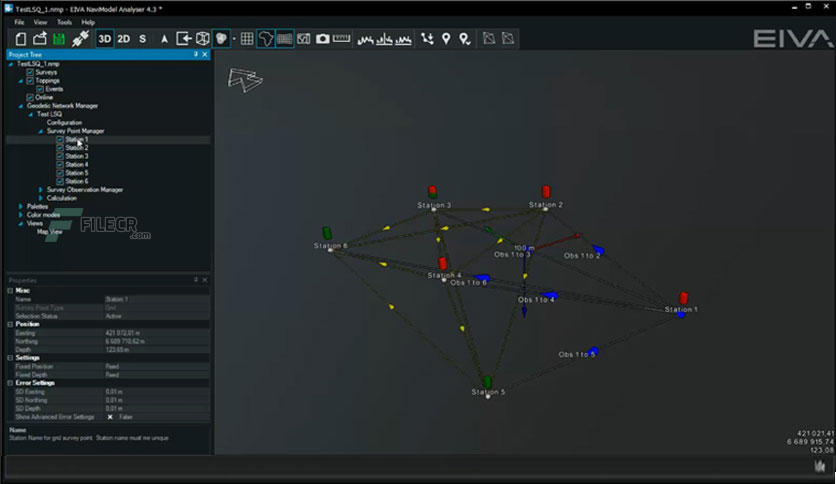Click the 3D cube box icon
Viewport: 836px width, 484px height.
pos(203,39)
